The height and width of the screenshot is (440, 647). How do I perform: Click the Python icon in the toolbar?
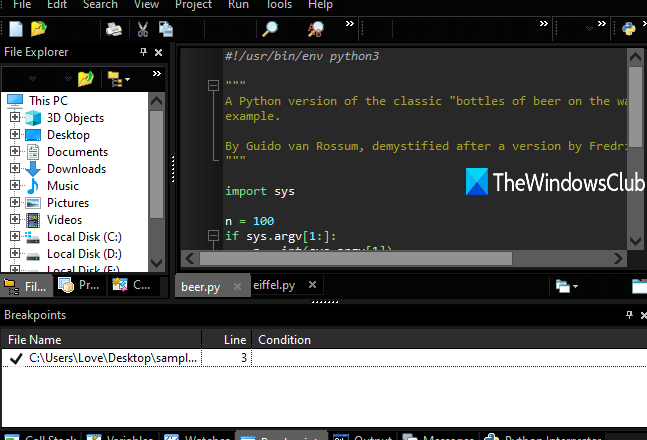tap(628, 29)
